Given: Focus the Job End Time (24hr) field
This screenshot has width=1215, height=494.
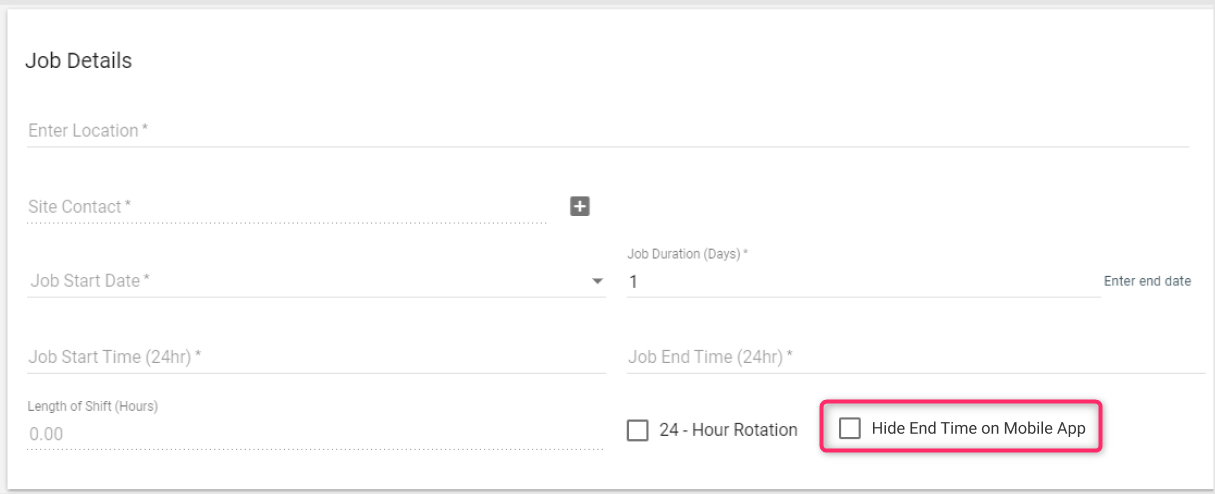Looking at the screenshot, I should 915,357.
